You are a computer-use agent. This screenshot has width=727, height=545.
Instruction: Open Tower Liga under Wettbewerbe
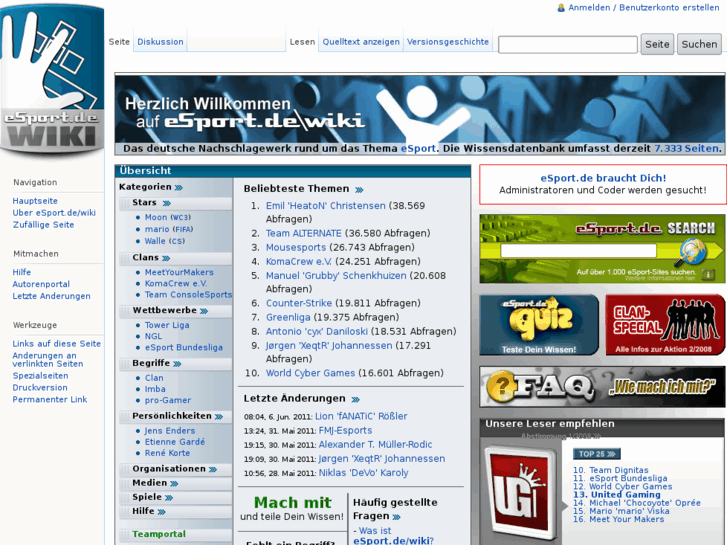tap(167, 325)
